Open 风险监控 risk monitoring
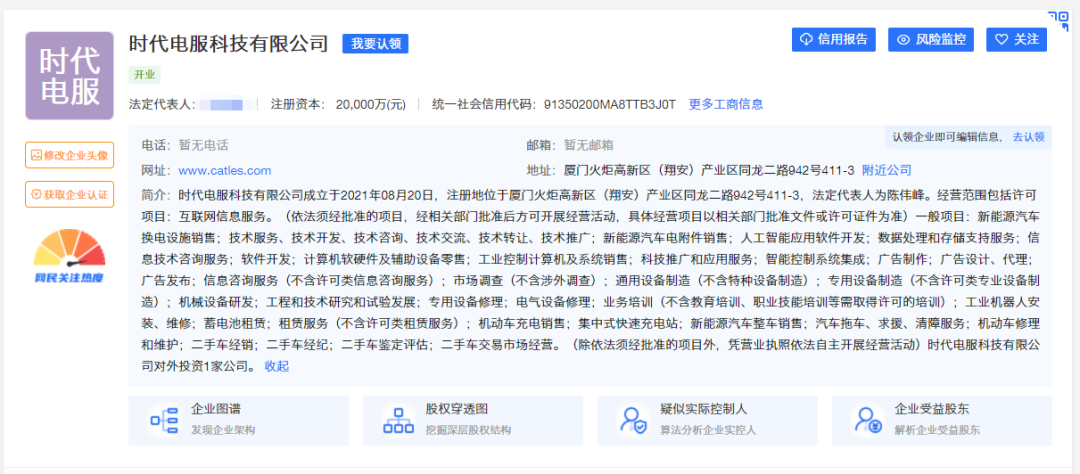The height and width of the screenshot is (474, 1080). click(931, 39)
